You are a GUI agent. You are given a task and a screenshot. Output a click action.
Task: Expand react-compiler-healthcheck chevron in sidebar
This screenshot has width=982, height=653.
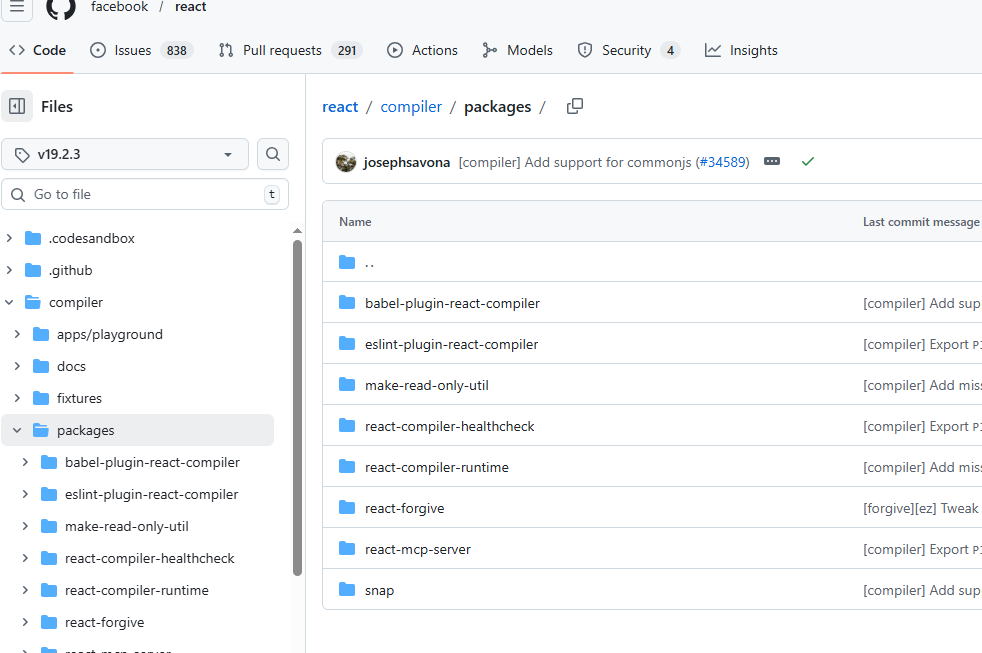[26, 558]
